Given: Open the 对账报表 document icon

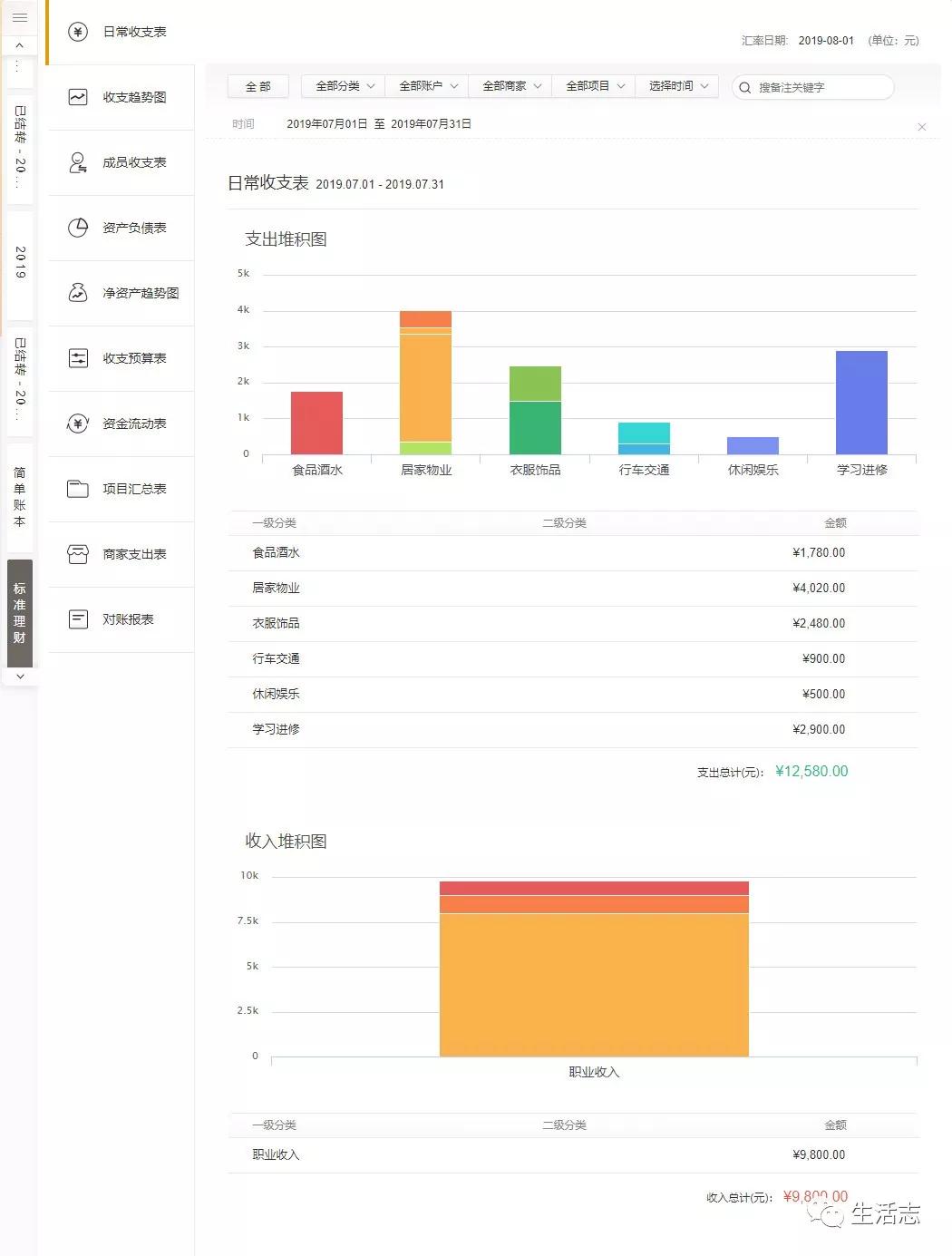Looking at the screenshot, I should pyautogui.click(x=76, y=619).
